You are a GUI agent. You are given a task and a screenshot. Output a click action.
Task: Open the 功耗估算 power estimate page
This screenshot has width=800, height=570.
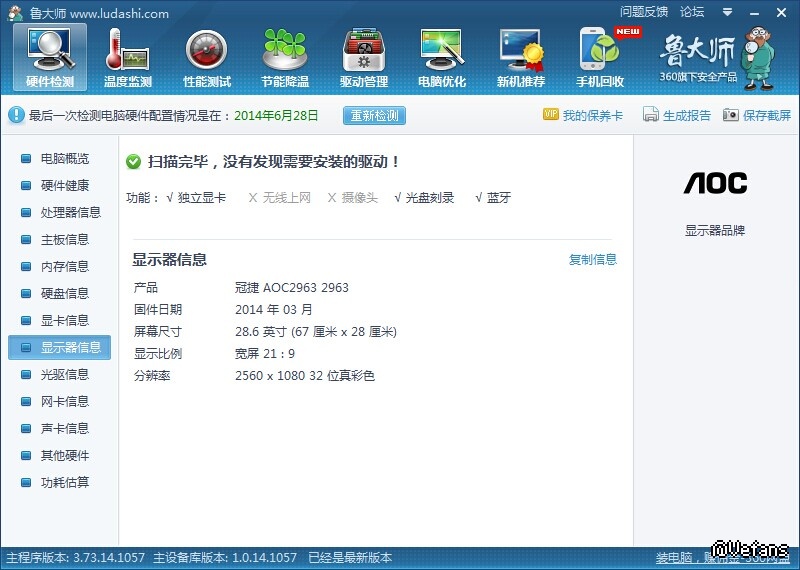click(x=64, y=482)
